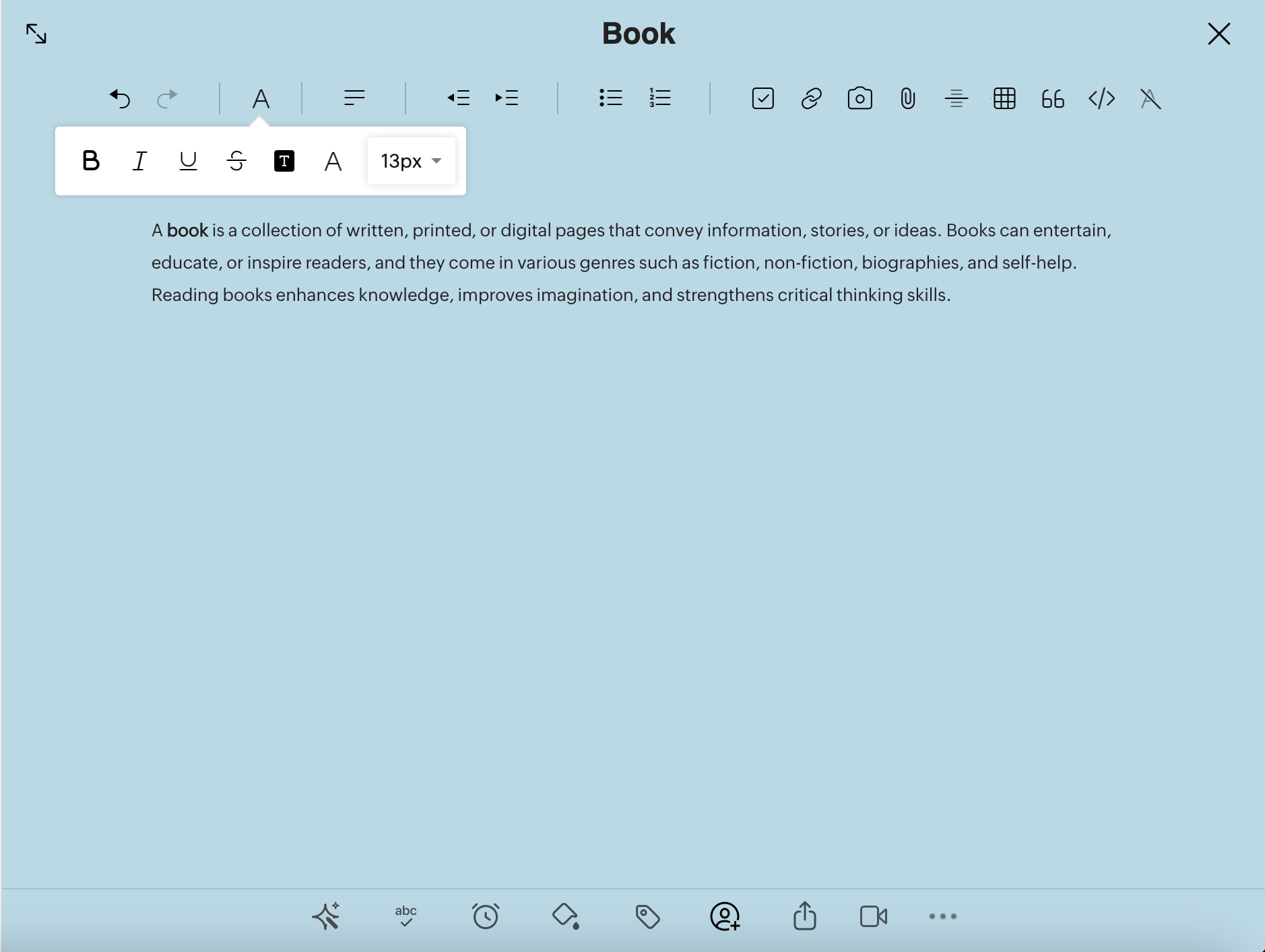Insert a code block

pyautogui.click(x=1101, y=99)
